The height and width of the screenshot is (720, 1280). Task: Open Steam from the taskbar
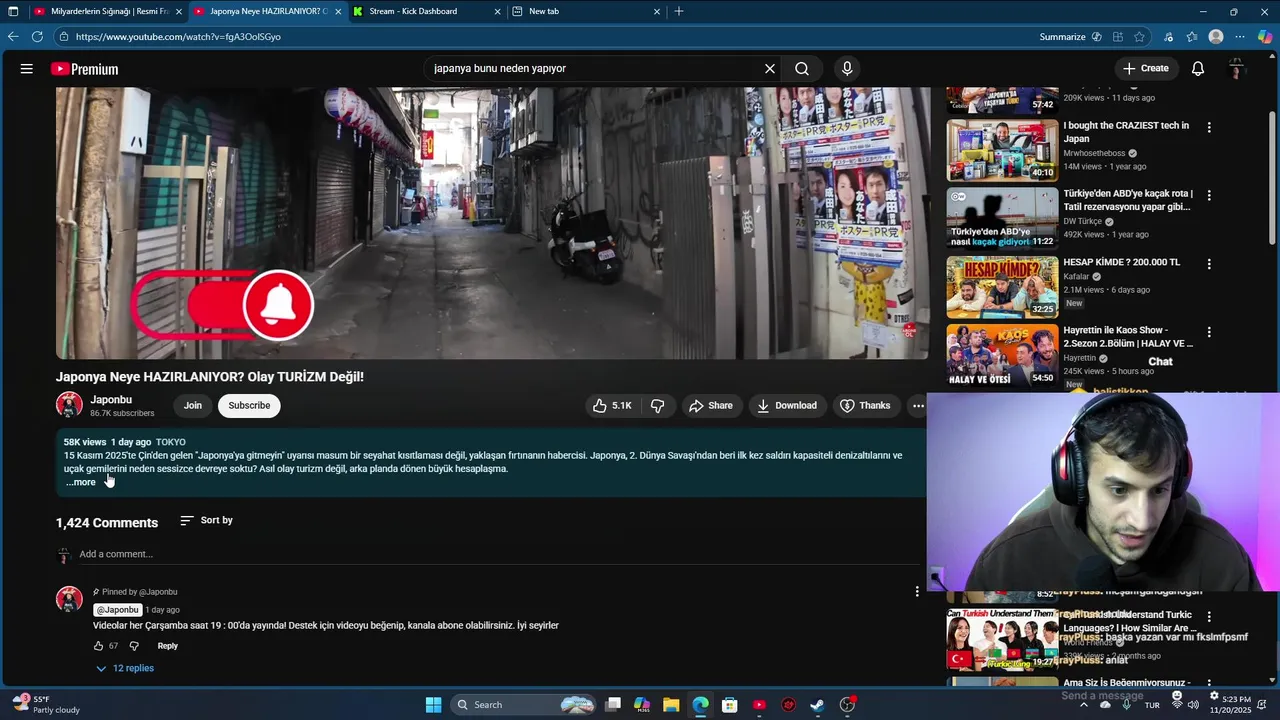pyautogui.click(x=817, y=705)
